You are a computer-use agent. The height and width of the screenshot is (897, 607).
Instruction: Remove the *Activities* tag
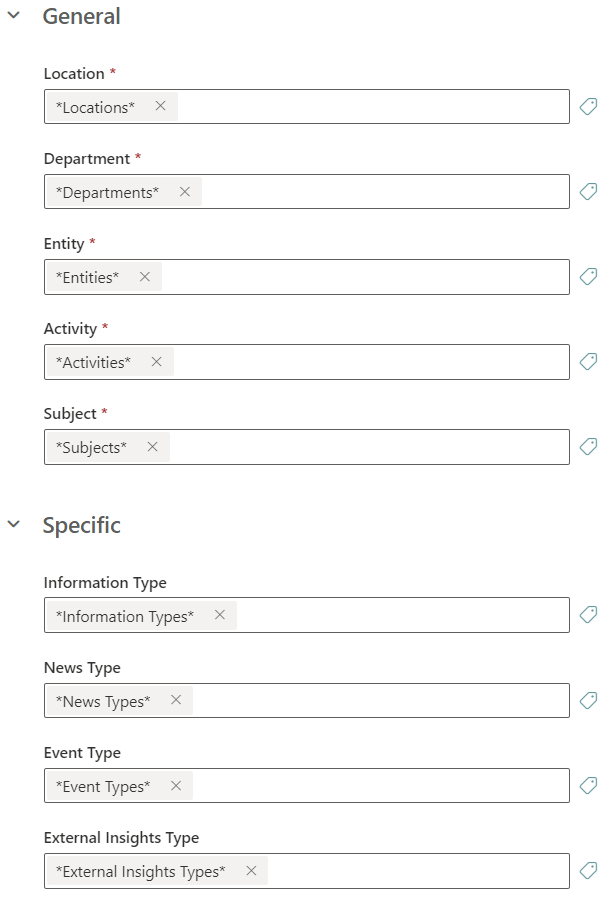pos(156,362)
